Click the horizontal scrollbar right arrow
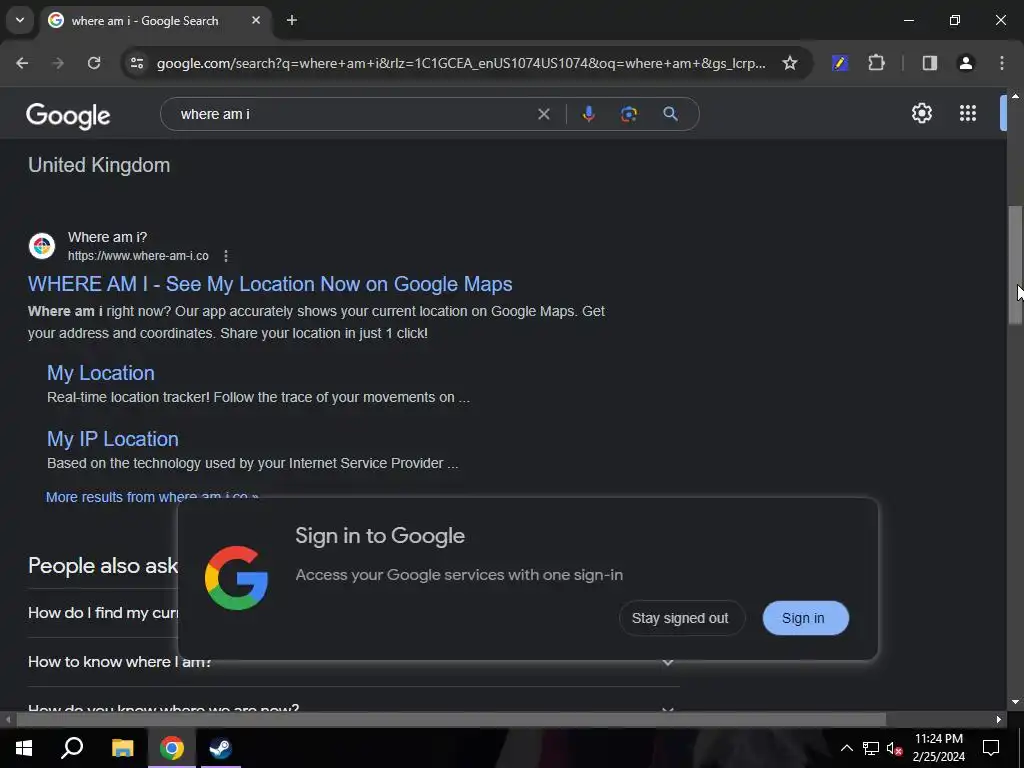1024x768 pixels. point(999,720)
